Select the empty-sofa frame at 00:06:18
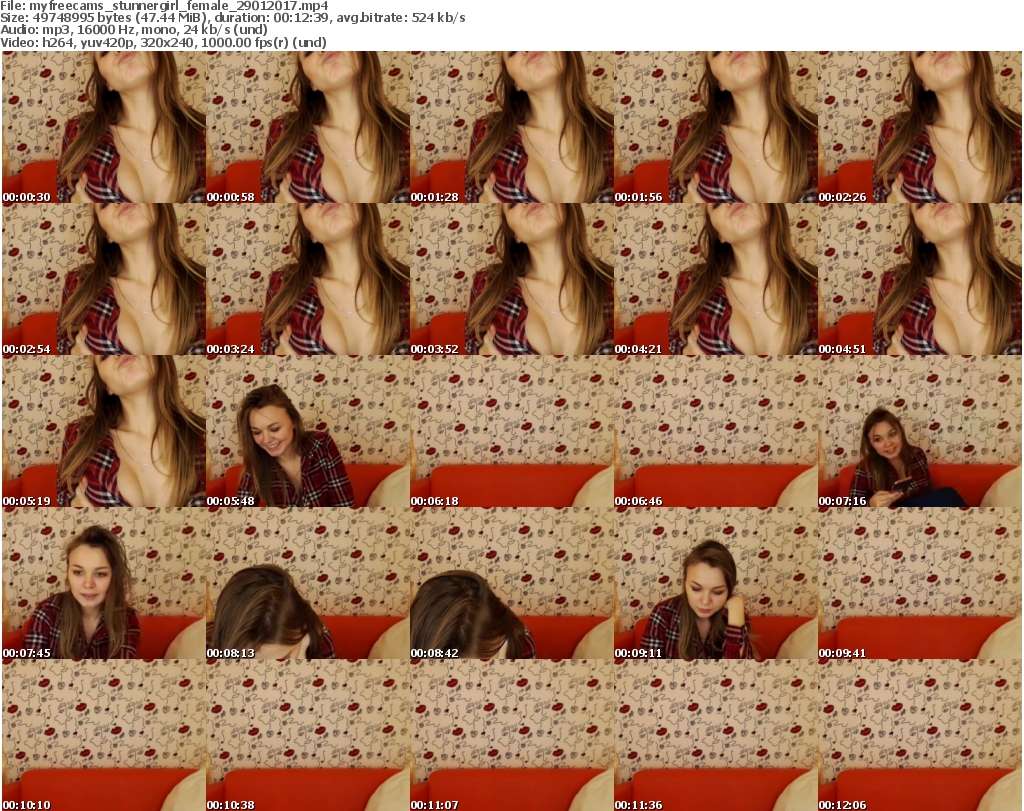The height and width of the screenshot is (811, 1024). [x=511, y=431]
